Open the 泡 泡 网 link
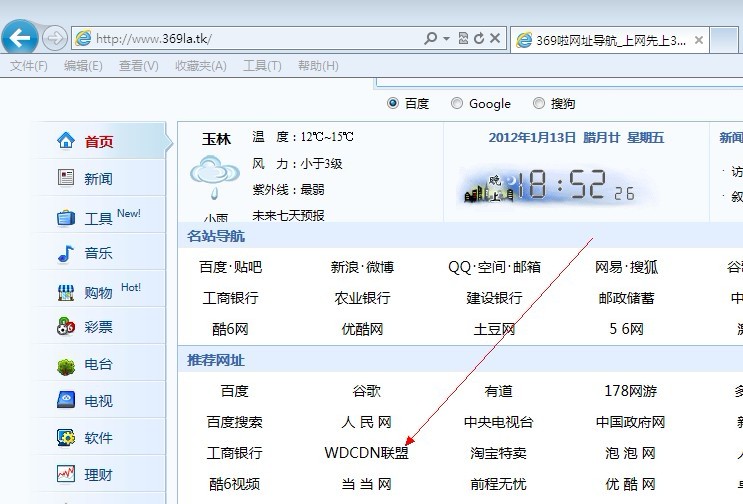743x504 pixels. coord(631,453)
